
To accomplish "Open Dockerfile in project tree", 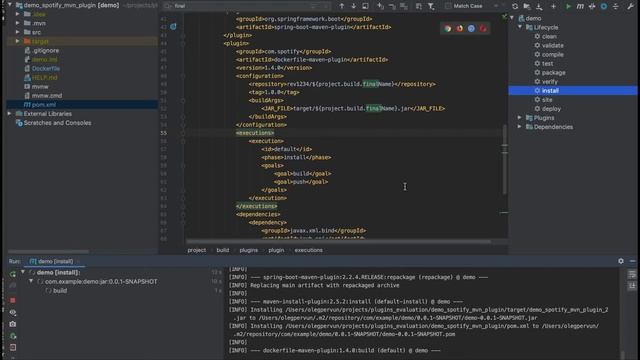I will [x=46, y=69].
